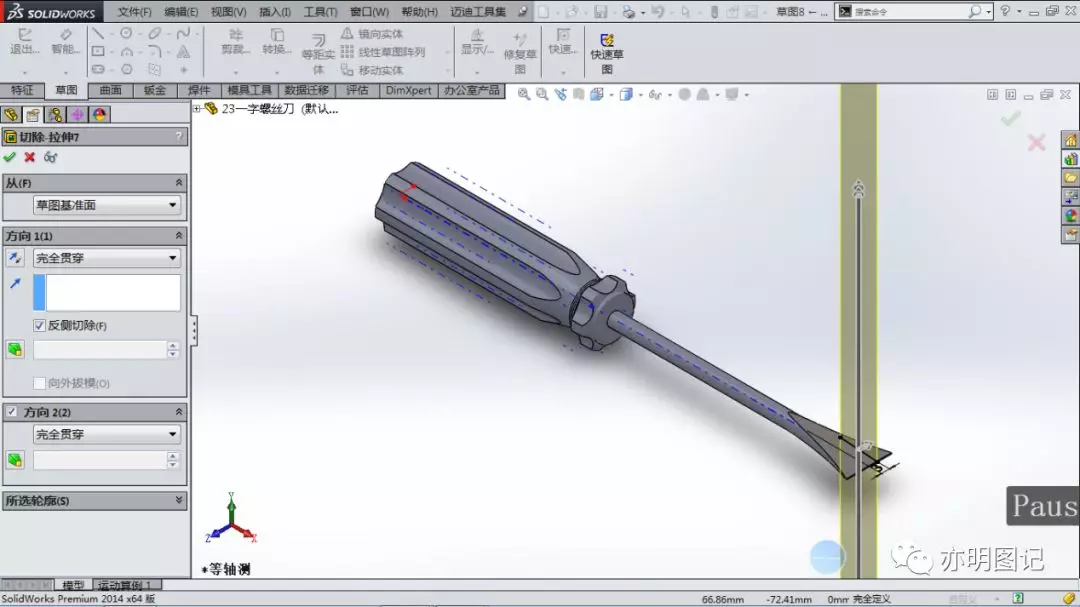Switch to the 钣金 tab
This screenshot has height=607, width=1080.
click(154, 90)
